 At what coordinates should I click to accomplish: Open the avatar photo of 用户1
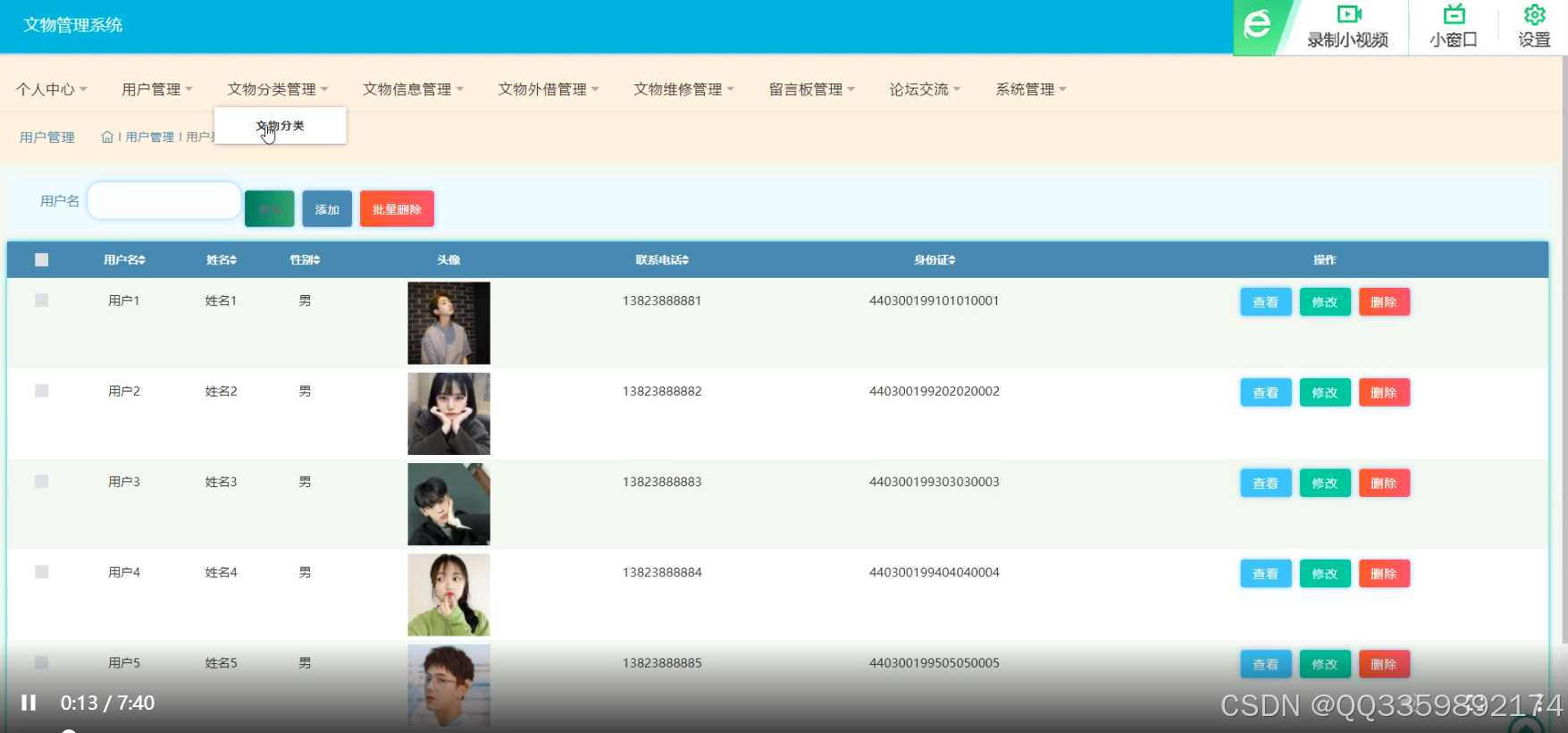[x=449, y=323]
